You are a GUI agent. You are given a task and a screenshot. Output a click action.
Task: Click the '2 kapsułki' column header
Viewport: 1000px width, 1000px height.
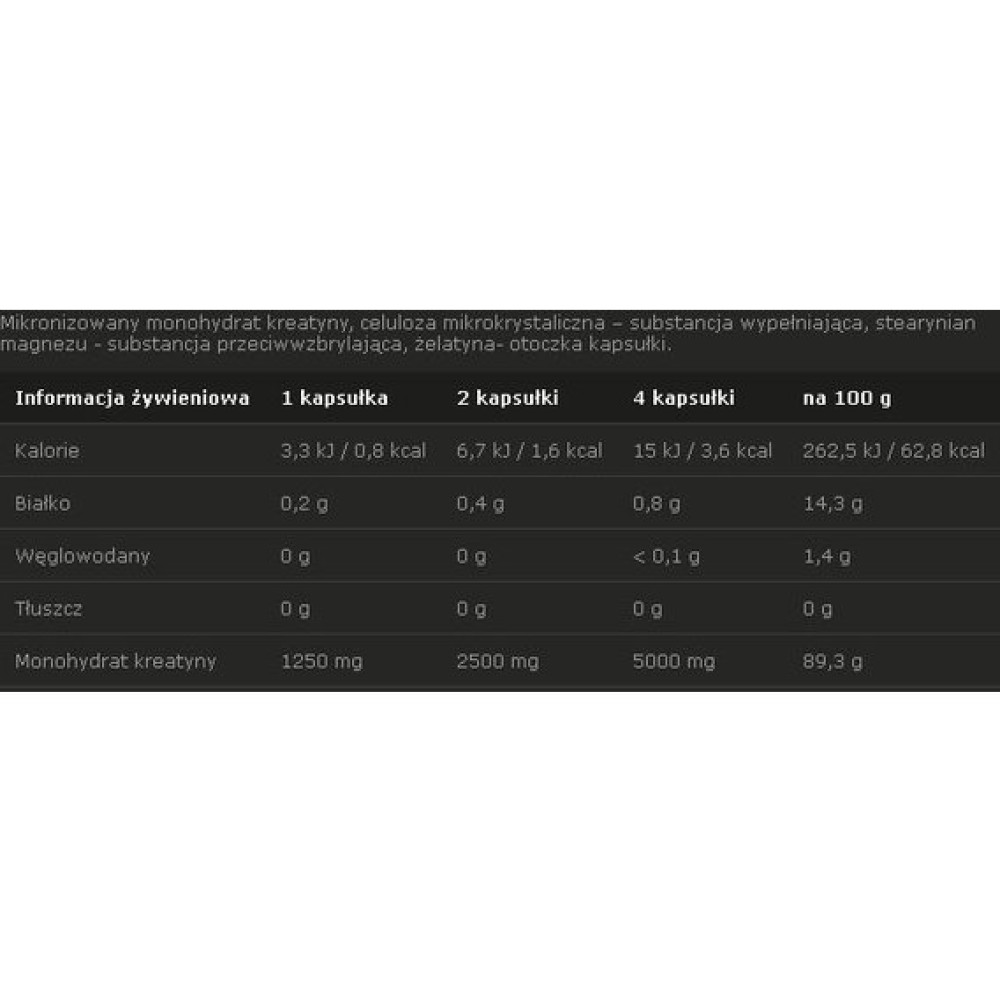click(x=507, y=398)
